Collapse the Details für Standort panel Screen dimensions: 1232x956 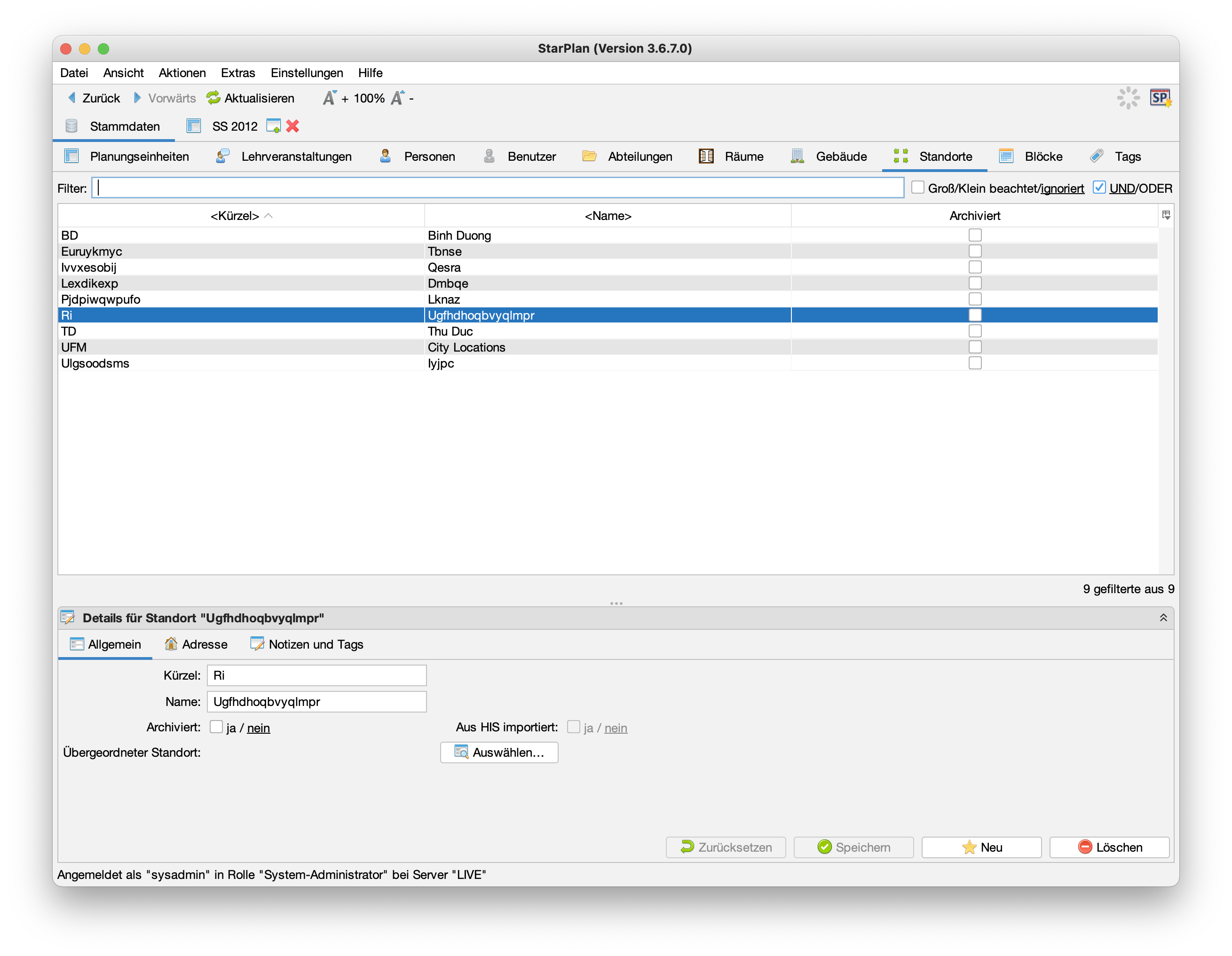1163,618
